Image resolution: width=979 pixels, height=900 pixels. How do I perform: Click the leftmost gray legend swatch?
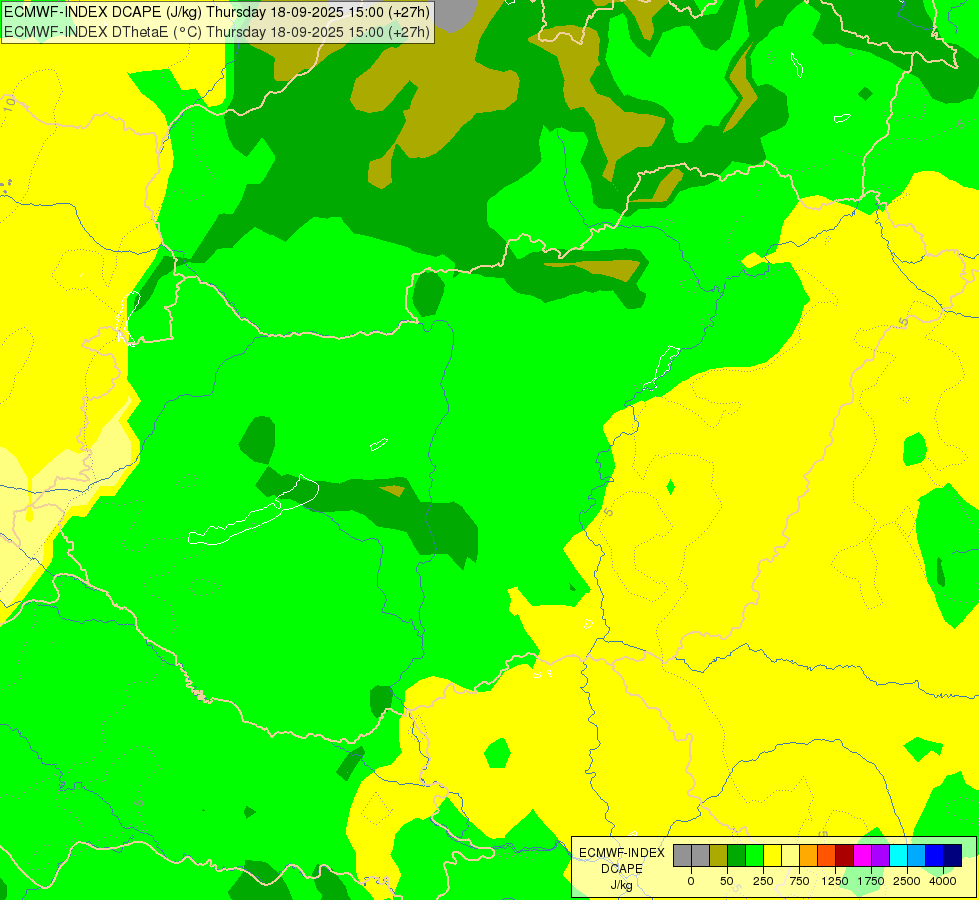[682, 855]
